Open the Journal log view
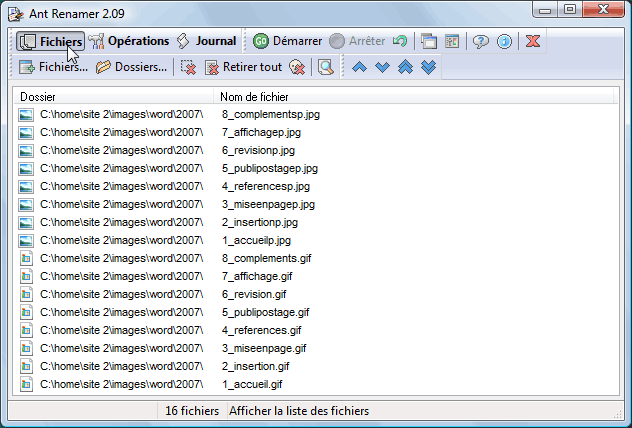This screenshot has width=632, height=428. (206, 42)
